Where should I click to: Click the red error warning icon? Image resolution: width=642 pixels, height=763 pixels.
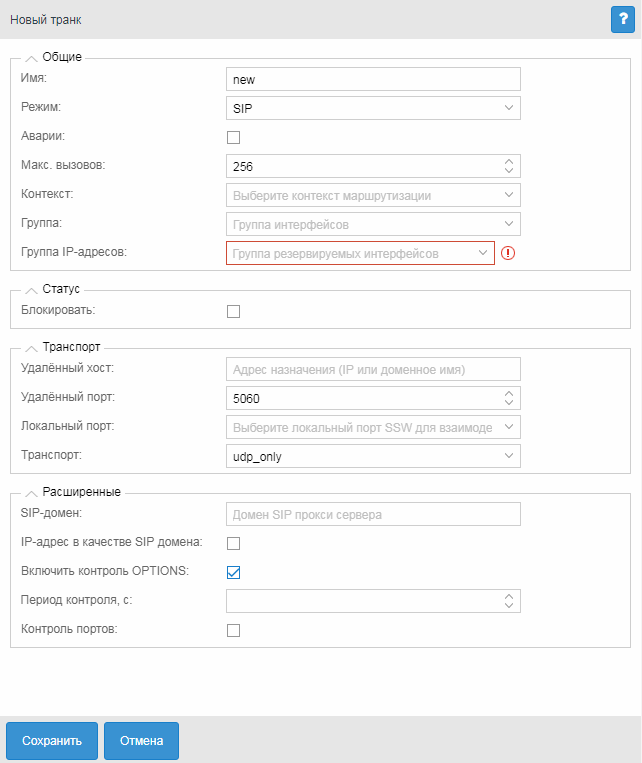click(x=508, y=253)
